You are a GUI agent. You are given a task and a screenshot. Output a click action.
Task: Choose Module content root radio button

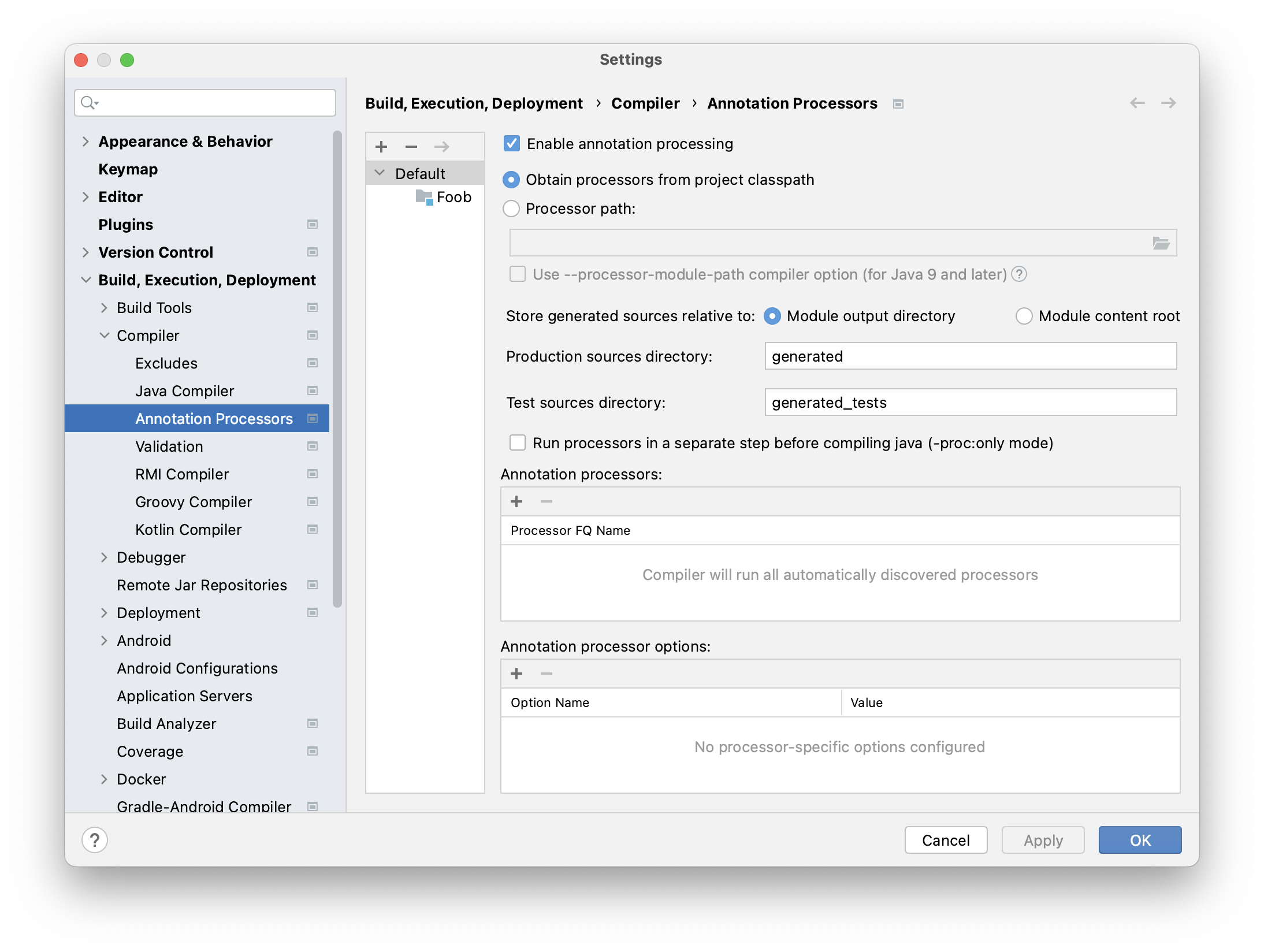coord(1024,316)
